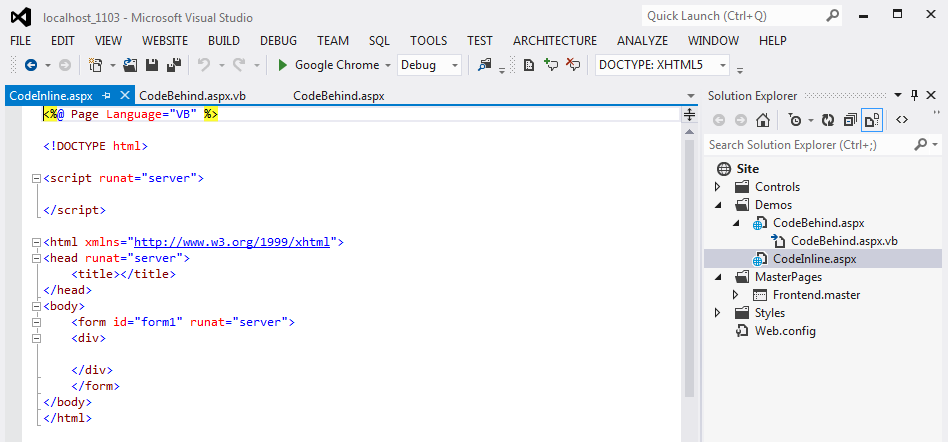Image resolution: width=948 pixels, height=442 pixels.
Task: Select the Site root node
Action: [748, 169]
